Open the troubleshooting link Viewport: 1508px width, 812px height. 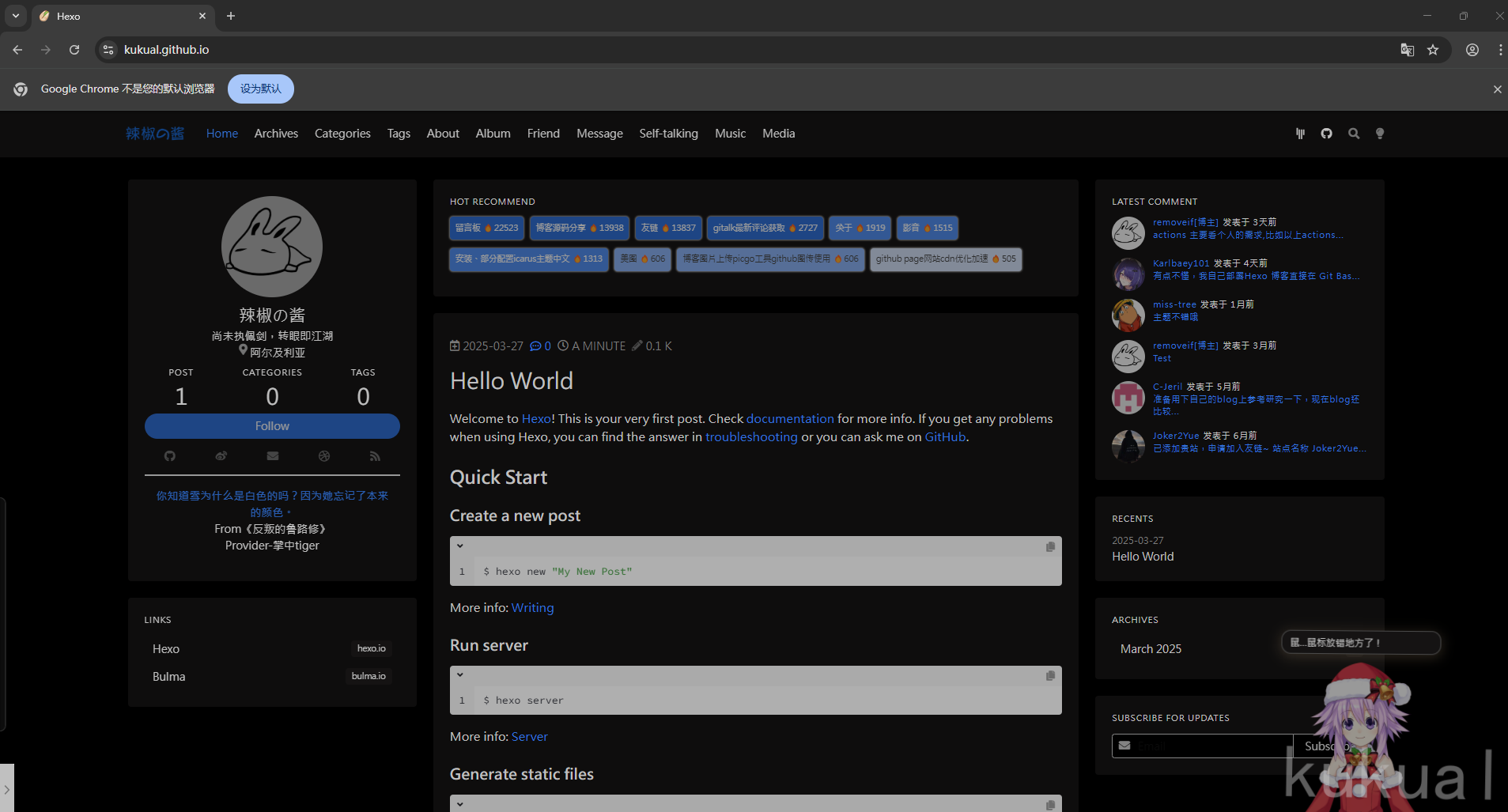751,437
